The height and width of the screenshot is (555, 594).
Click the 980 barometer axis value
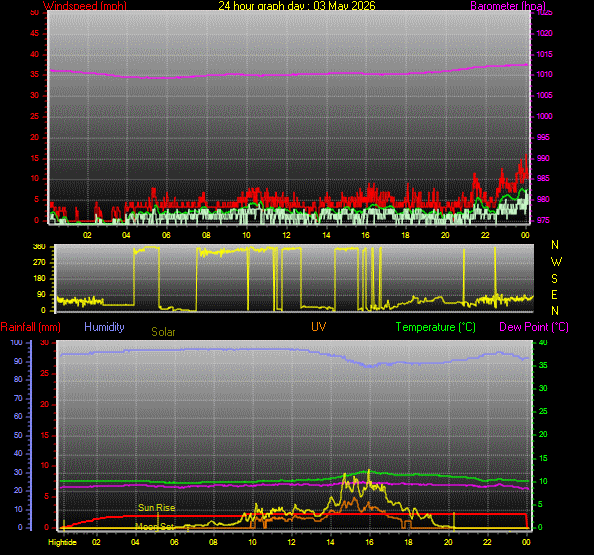[543, 199]
